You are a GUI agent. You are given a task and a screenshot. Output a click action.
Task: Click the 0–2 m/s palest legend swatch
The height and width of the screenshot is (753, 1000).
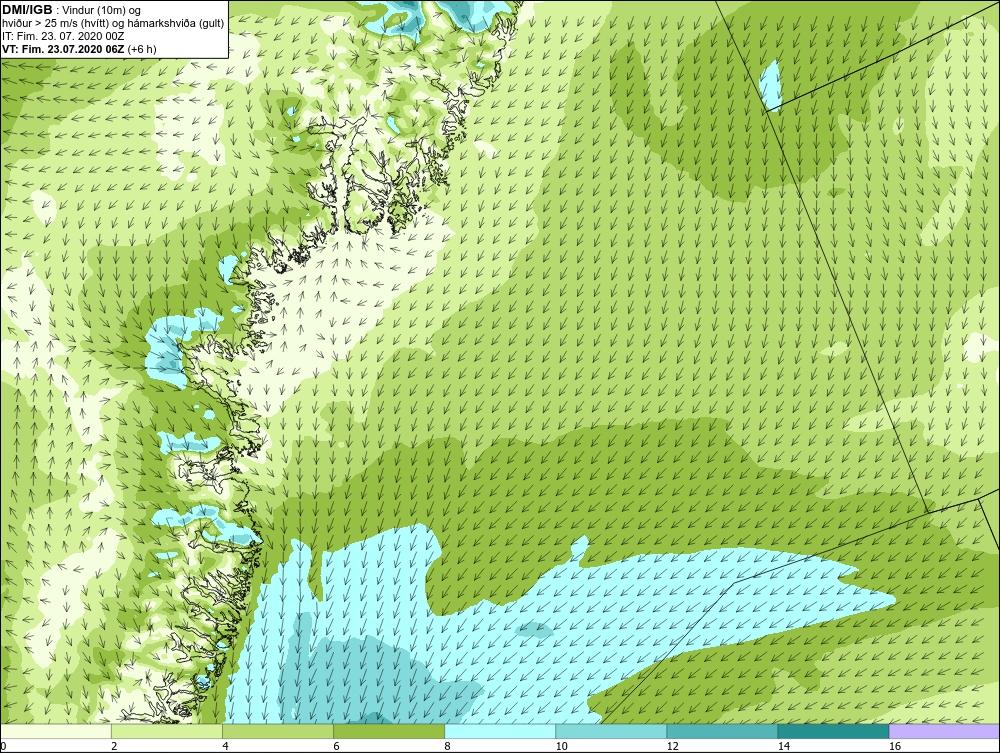(x=56, y=731)
